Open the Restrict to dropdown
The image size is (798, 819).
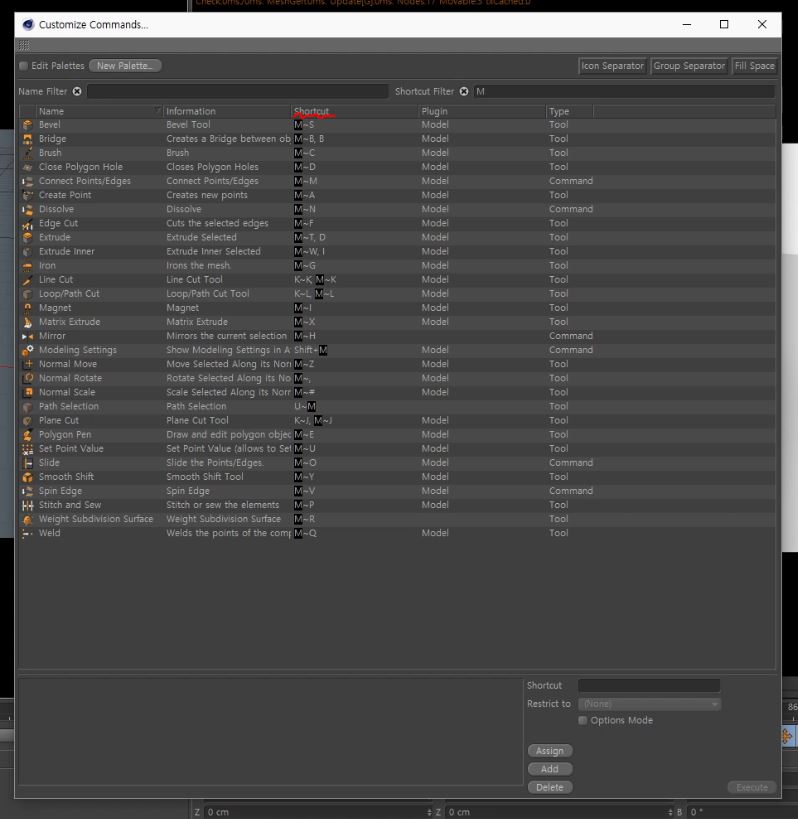[649, 704]
